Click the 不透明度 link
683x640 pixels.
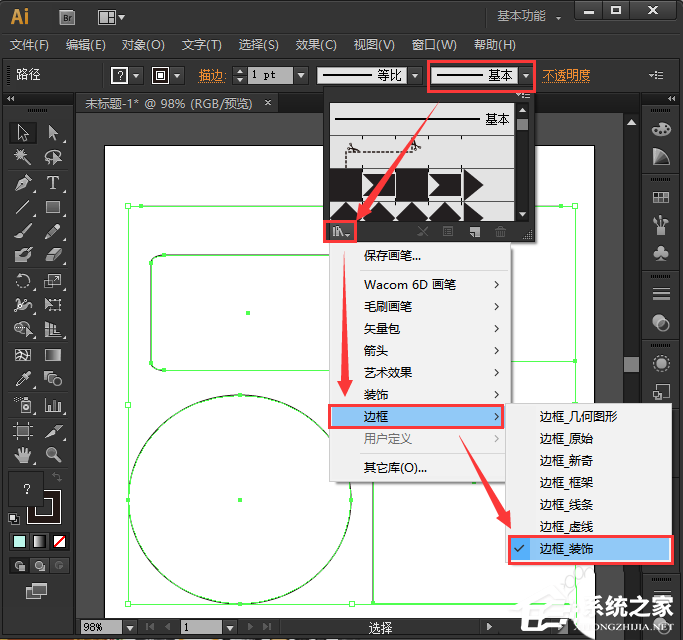(x=566, y=75)
